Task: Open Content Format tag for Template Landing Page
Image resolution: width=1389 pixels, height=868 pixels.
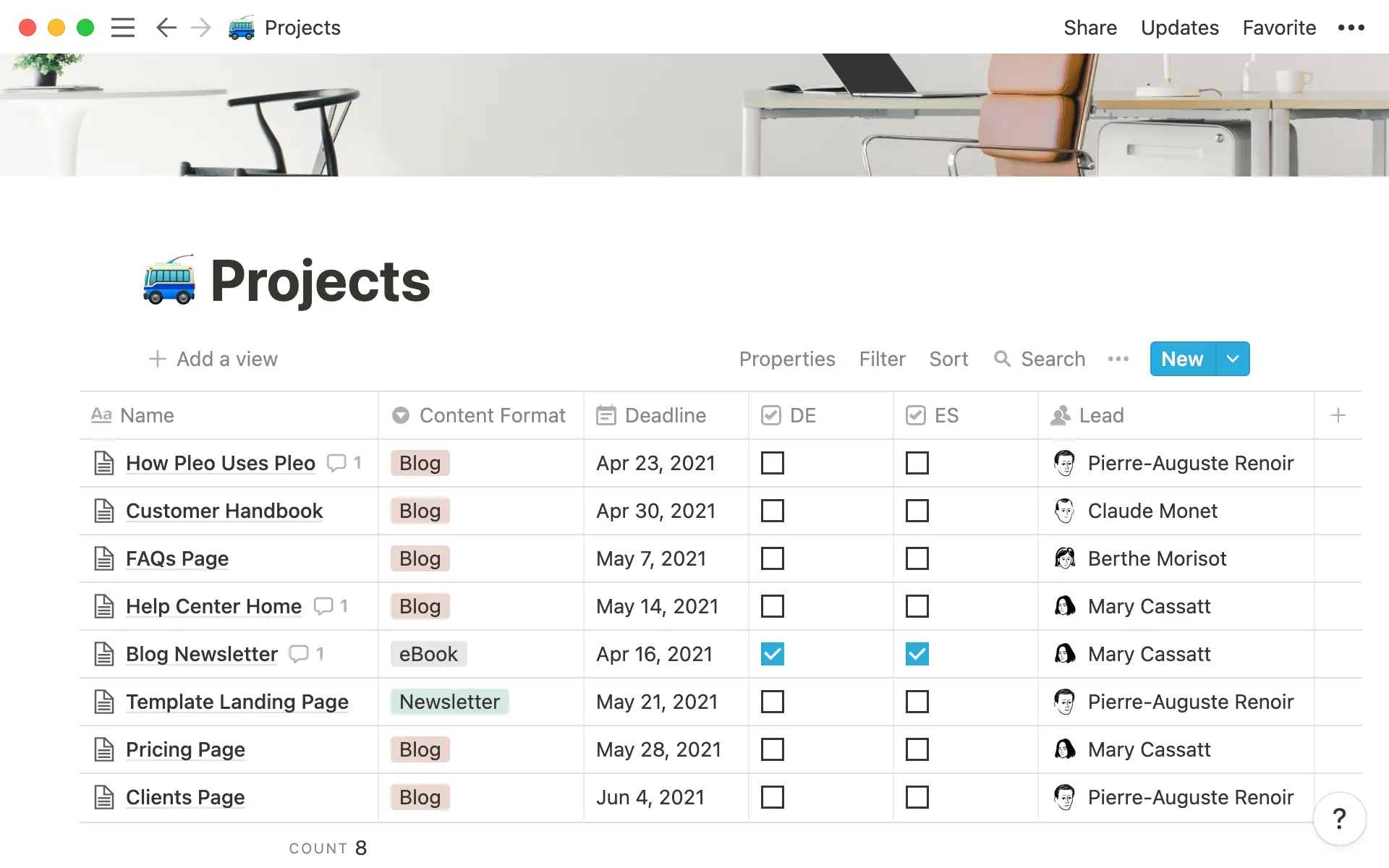Action: (x=449, y=702)
